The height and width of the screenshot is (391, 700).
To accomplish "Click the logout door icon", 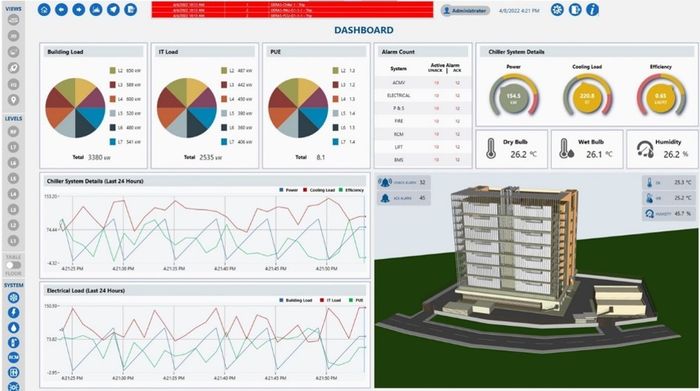I will (x=575, y=9).
